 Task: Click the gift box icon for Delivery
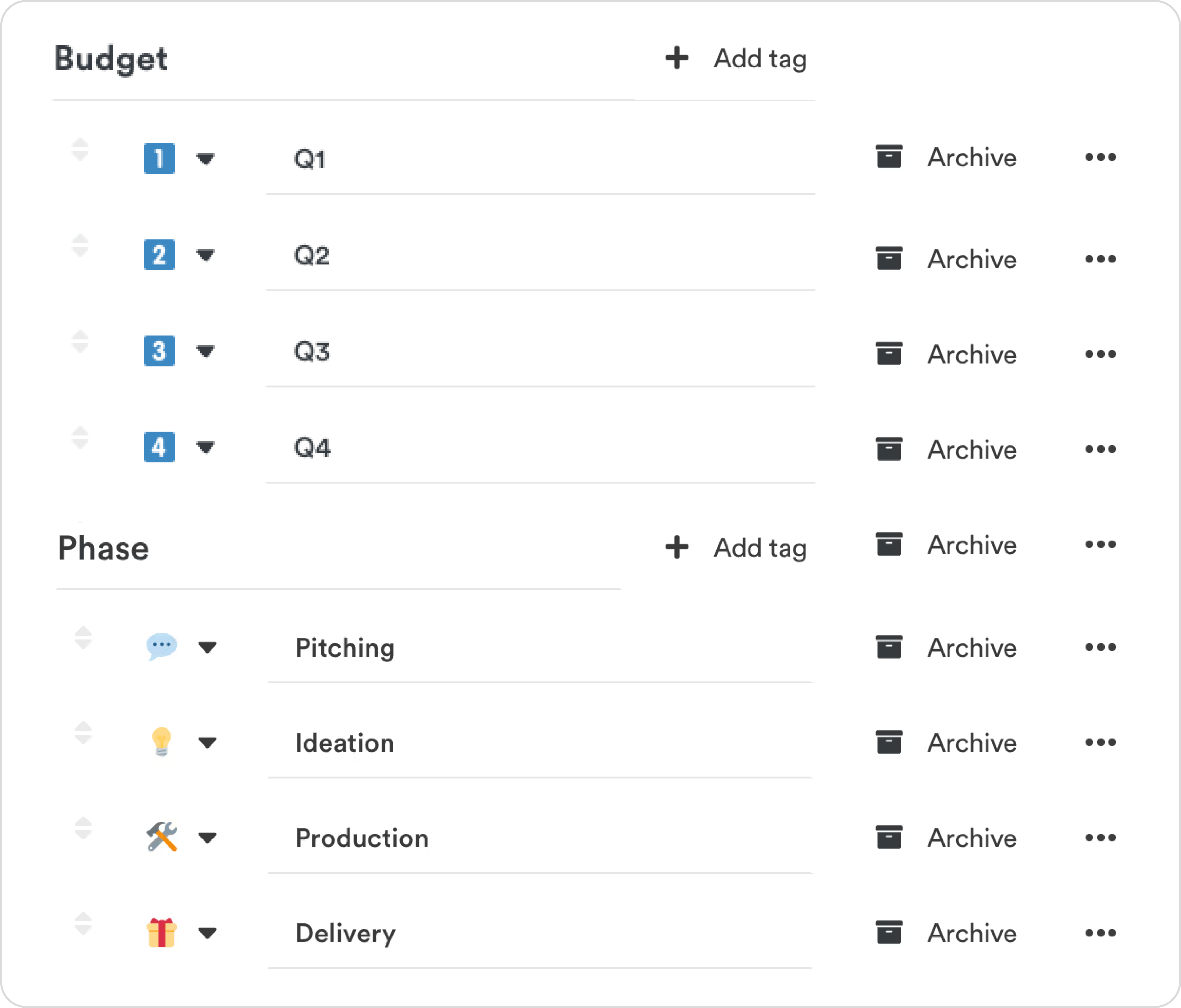(x=161, y=932)
